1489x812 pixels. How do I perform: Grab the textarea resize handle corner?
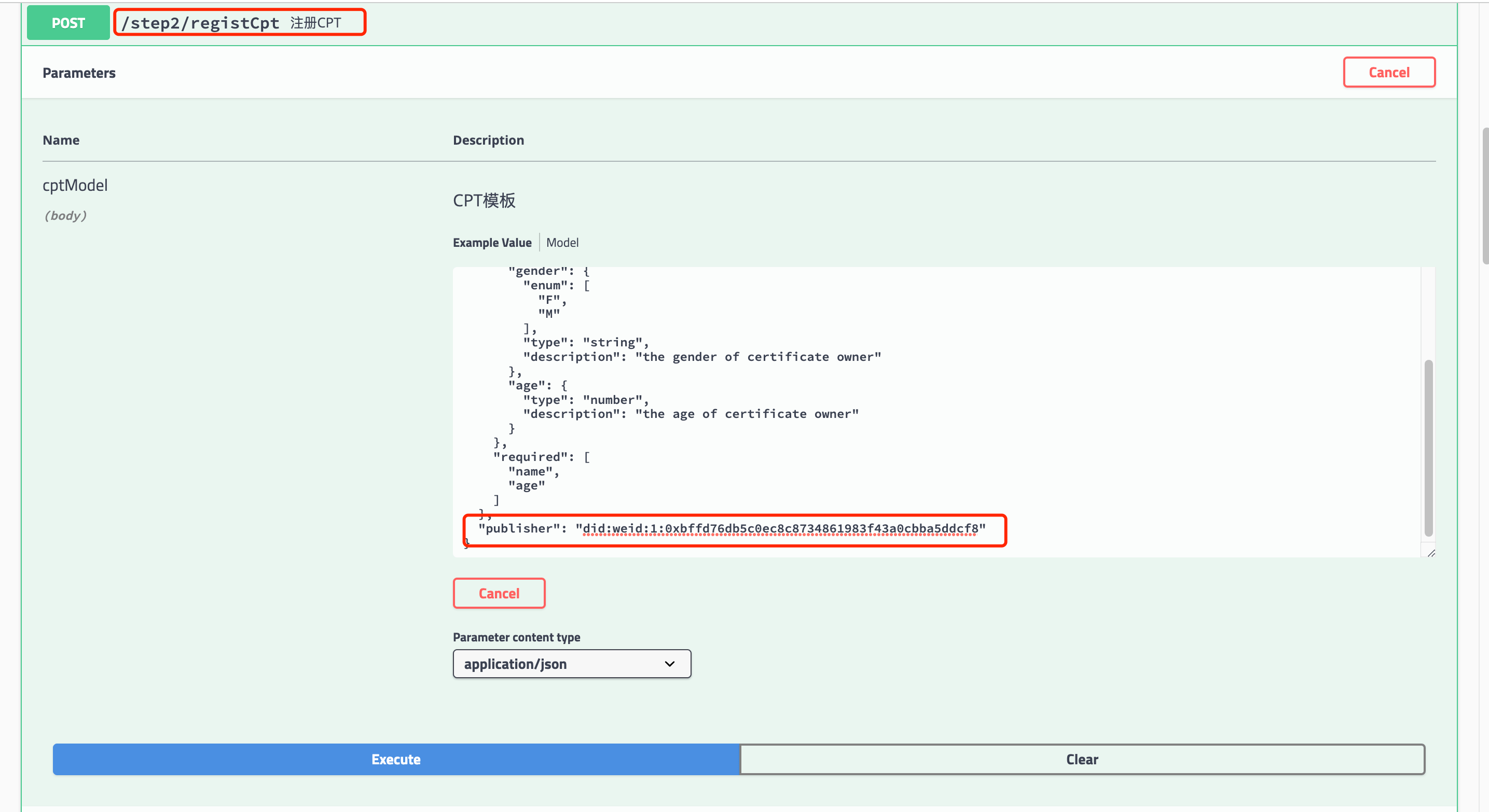[1430, 553]
